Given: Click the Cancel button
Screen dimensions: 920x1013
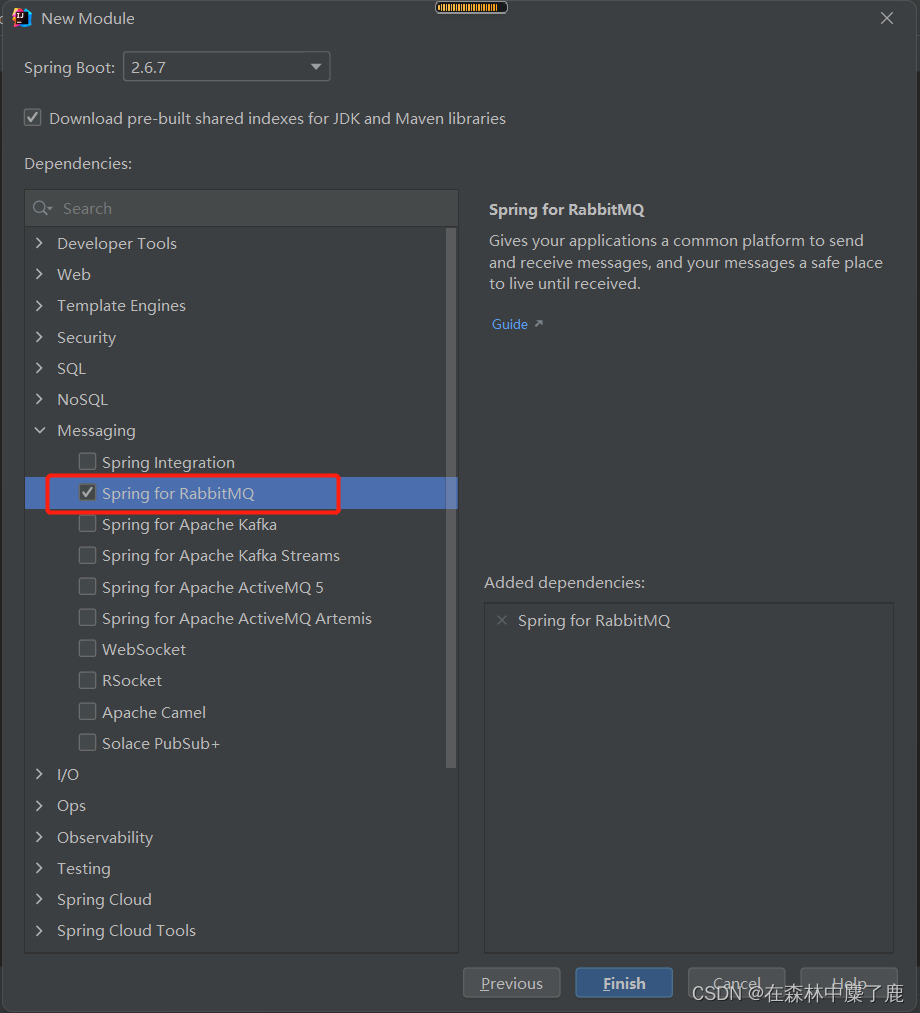Looking at the screenshot, I should [x=737, y=983].
